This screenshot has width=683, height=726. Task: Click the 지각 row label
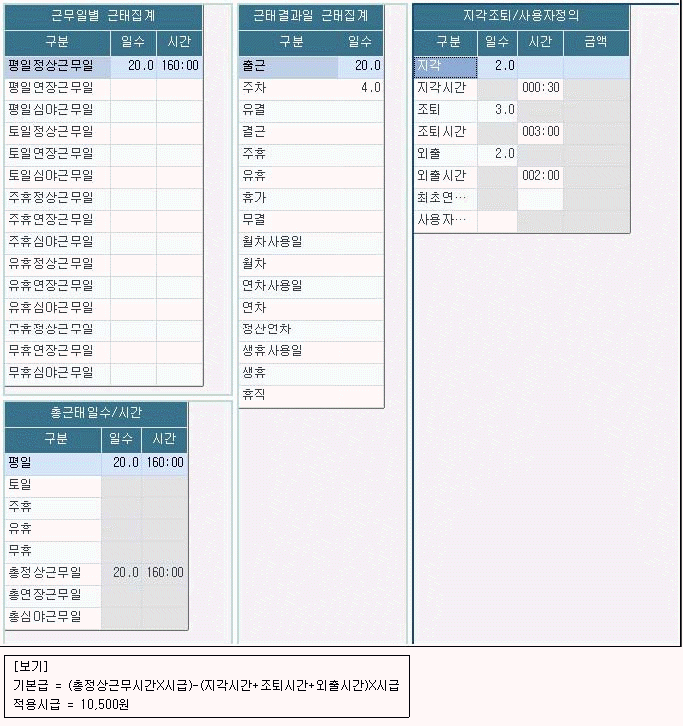click(427, 66)
